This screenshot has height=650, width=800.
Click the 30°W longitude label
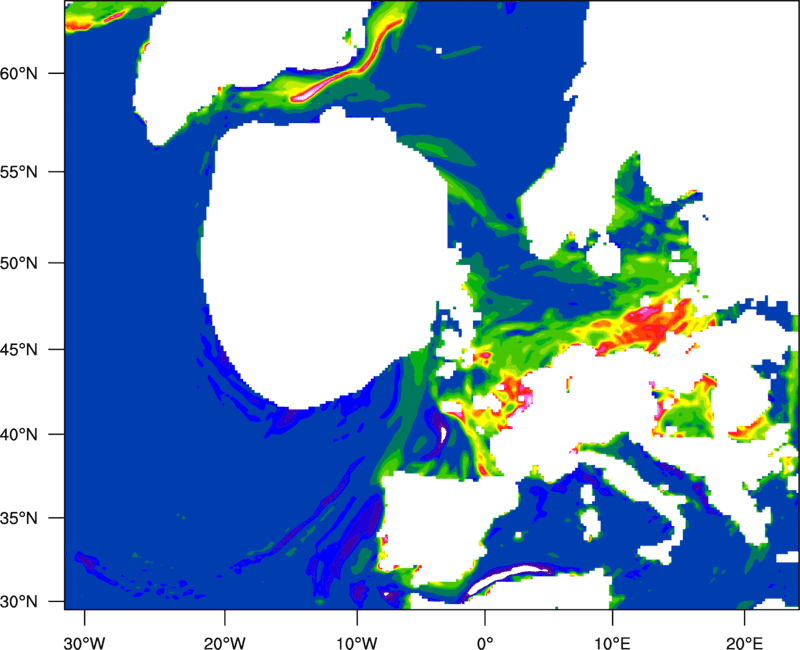(85, 643)
